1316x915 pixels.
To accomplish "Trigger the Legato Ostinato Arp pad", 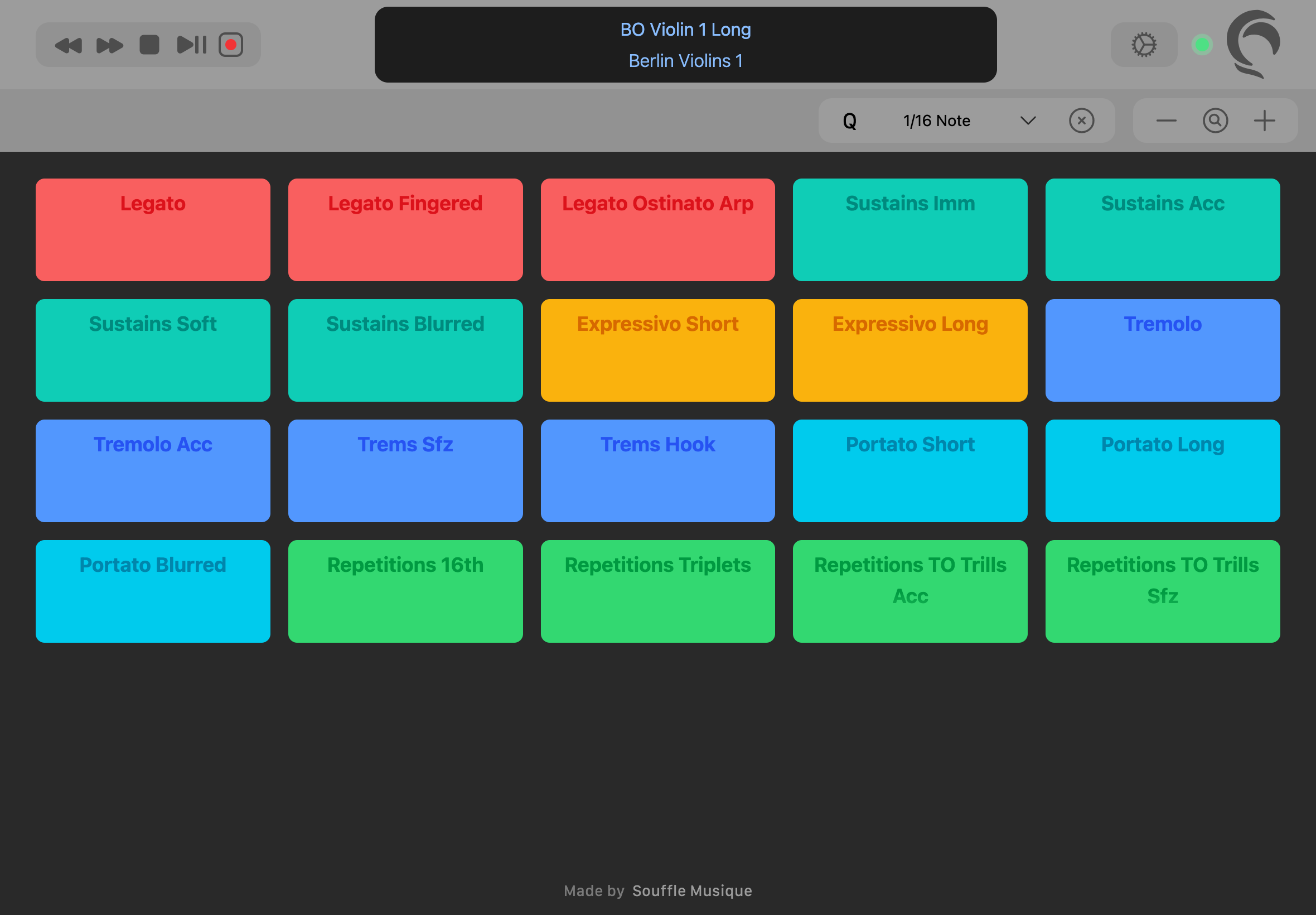I will tap(657, 230).
